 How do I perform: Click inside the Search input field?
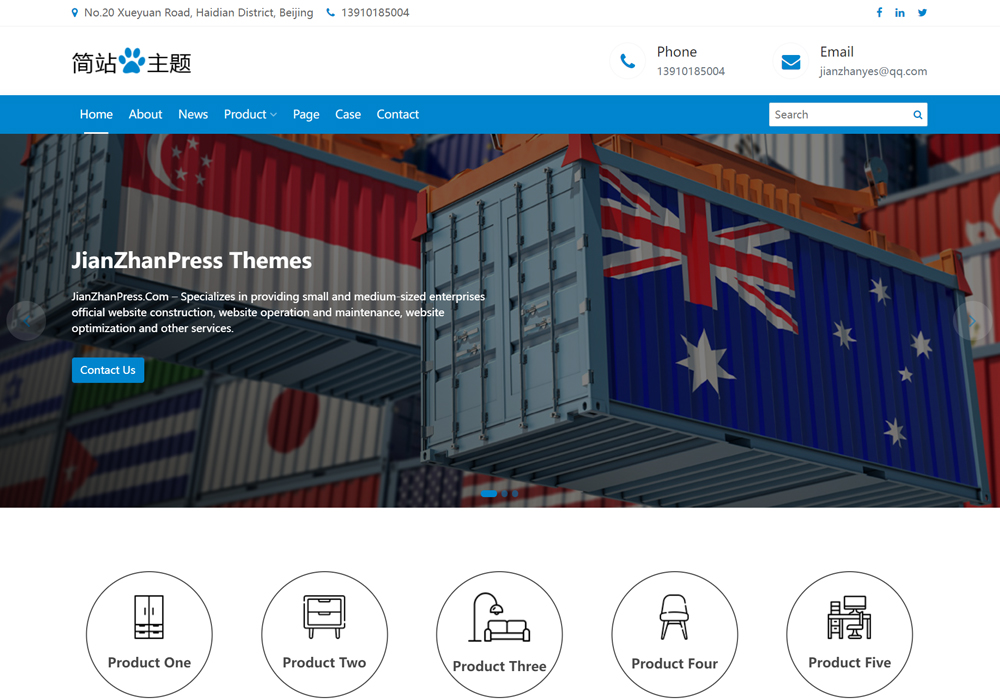coord(840,114)
